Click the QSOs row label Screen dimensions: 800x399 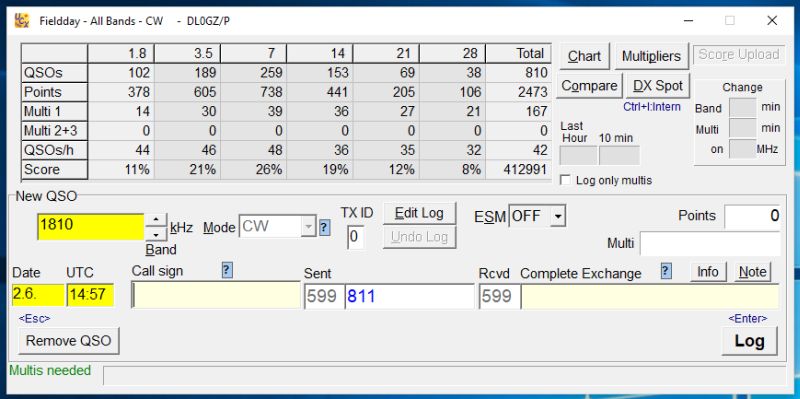coord(55,72)
